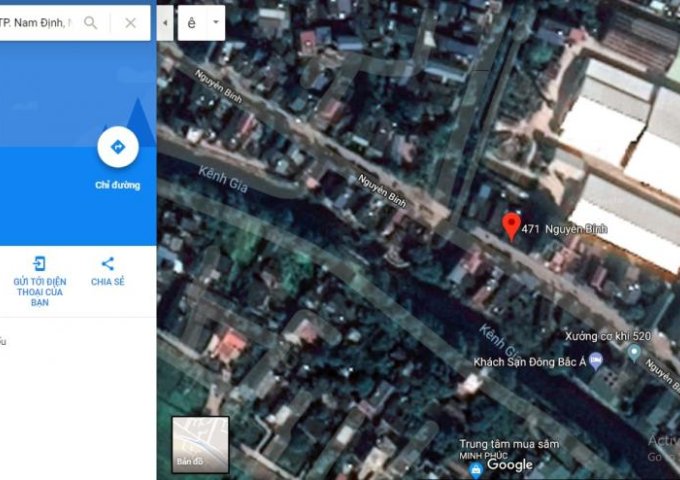This screenshot has width=680, height=480.
Task: Click the CHIA SẺ text label
Action: [x=107, y=282]
